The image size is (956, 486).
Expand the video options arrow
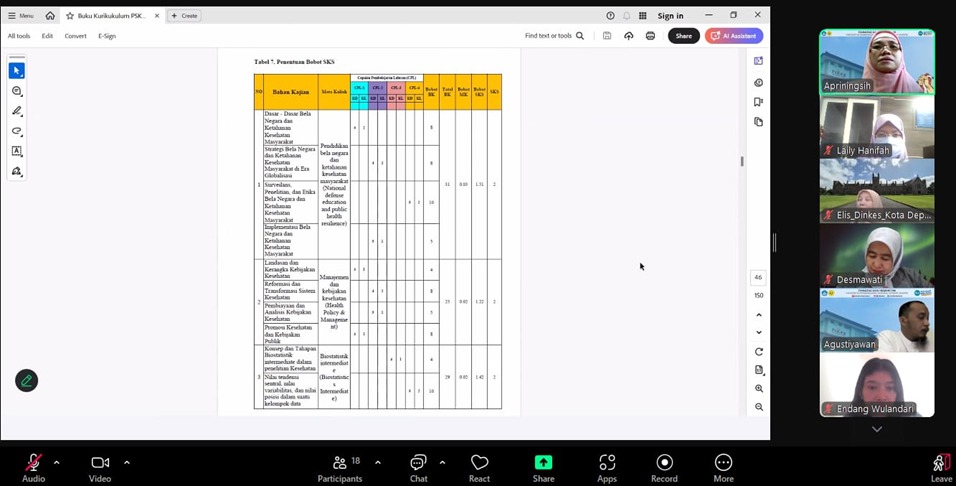point(126,462)
